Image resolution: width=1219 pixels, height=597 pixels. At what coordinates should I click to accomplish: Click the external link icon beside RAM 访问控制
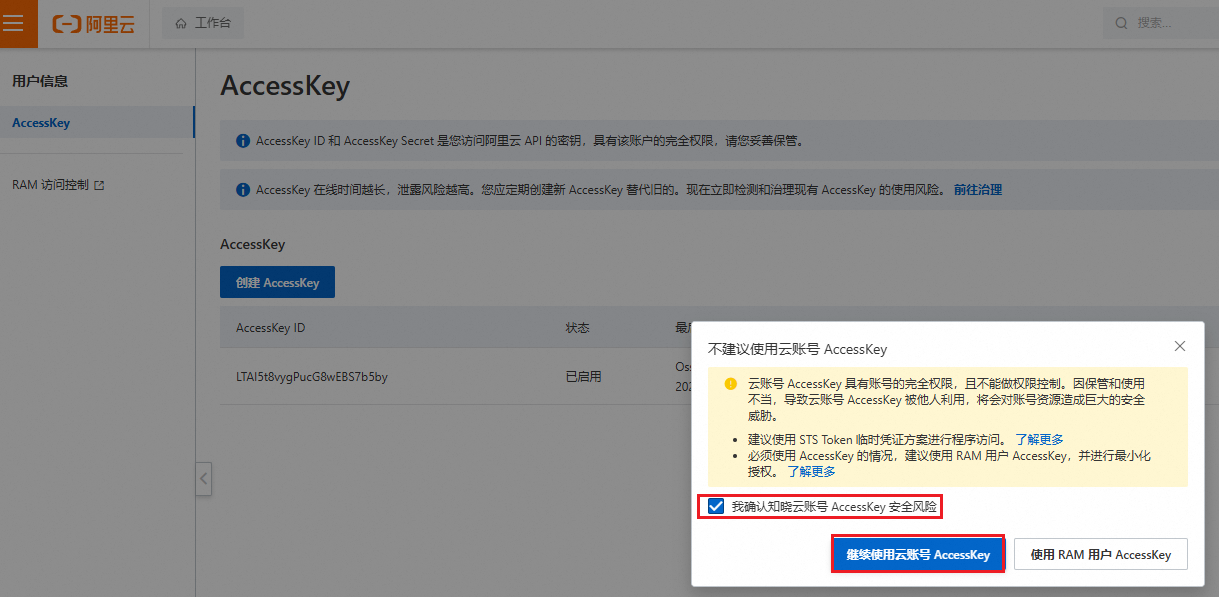99,185
